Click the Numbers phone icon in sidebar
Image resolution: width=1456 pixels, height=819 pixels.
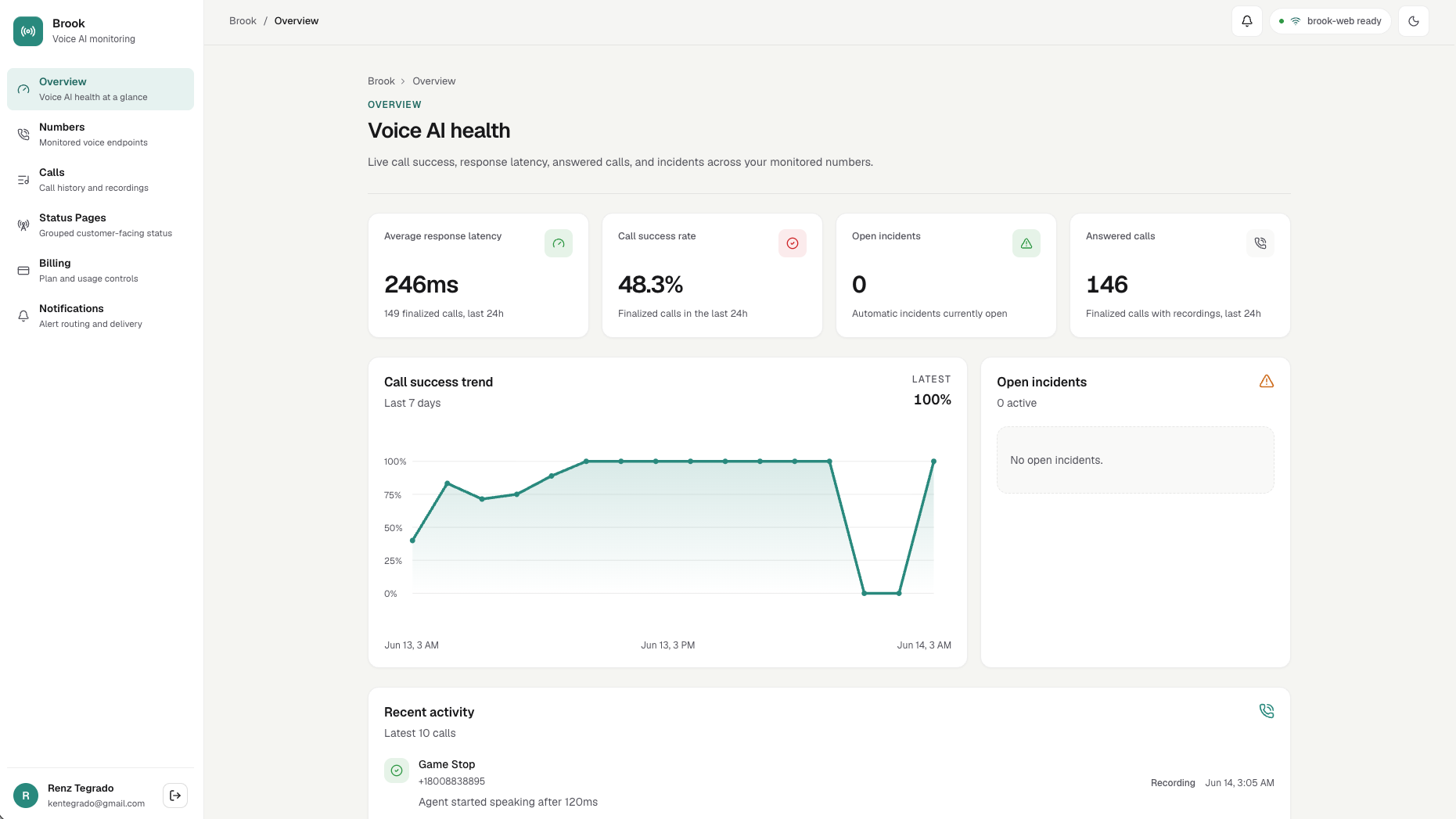click(23, 135)
